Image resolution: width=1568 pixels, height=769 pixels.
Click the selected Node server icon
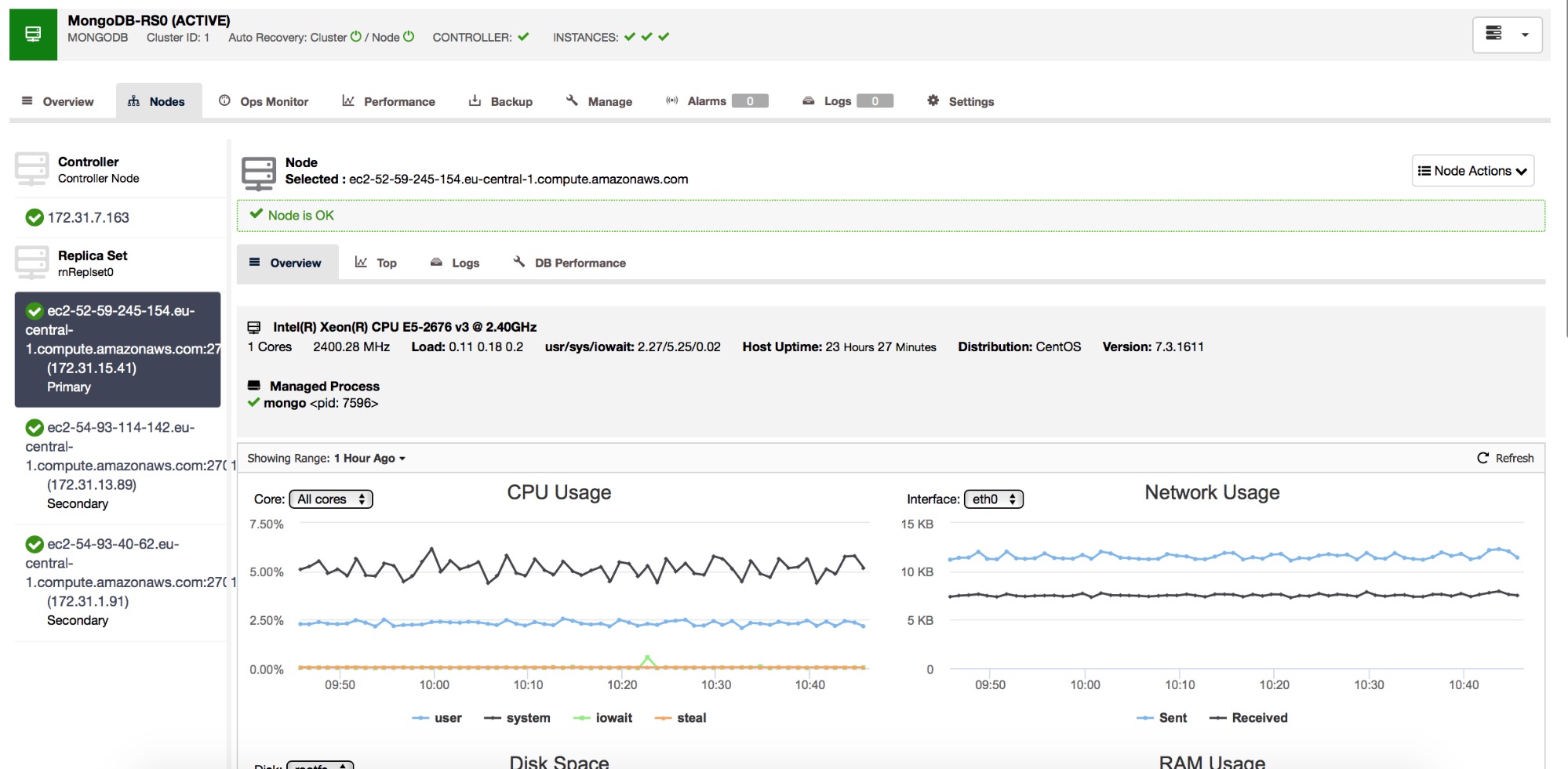(x=258, y=173)
